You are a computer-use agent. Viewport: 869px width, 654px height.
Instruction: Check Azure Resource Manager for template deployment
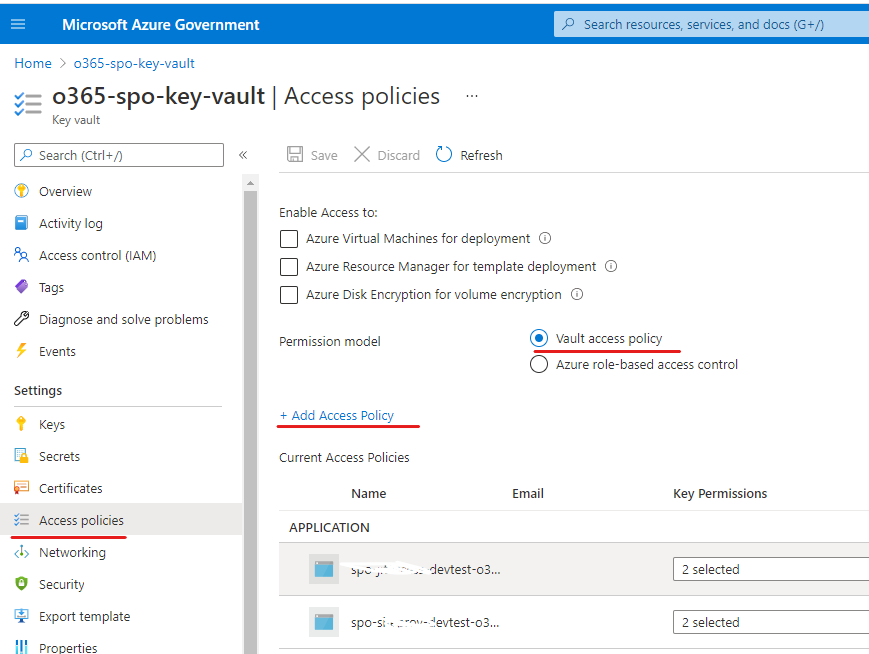(289, 267)
